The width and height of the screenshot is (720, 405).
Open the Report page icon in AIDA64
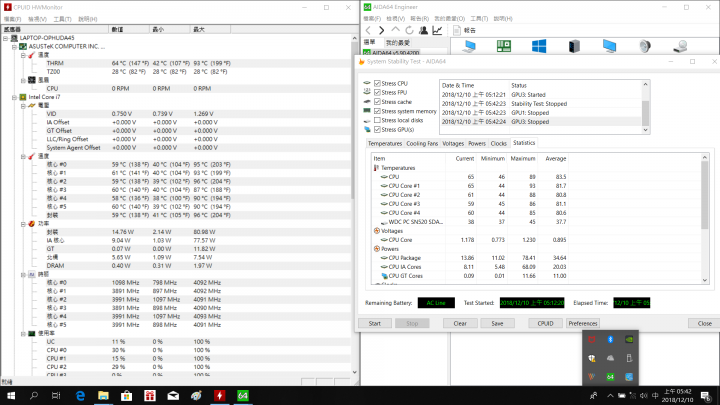456,30
